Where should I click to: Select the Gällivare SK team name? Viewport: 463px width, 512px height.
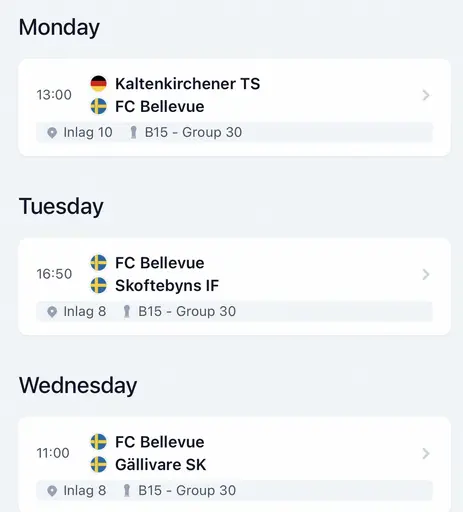point(161,464)
